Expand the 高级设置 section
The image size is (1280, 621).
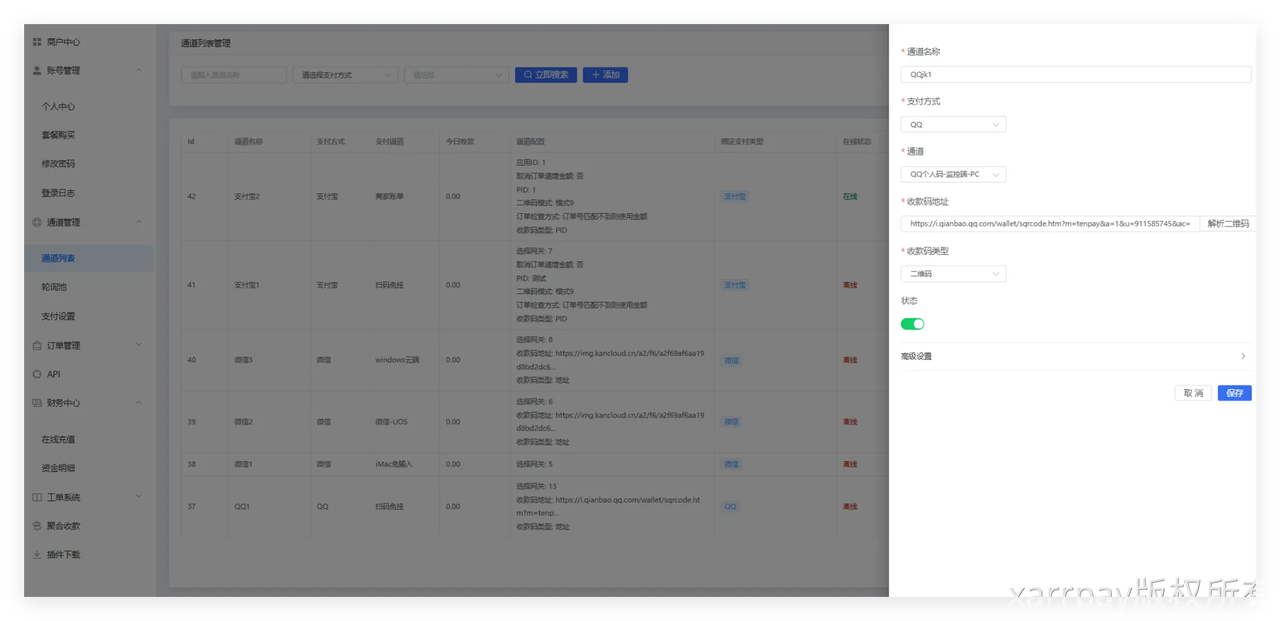tap(1075, 356)
